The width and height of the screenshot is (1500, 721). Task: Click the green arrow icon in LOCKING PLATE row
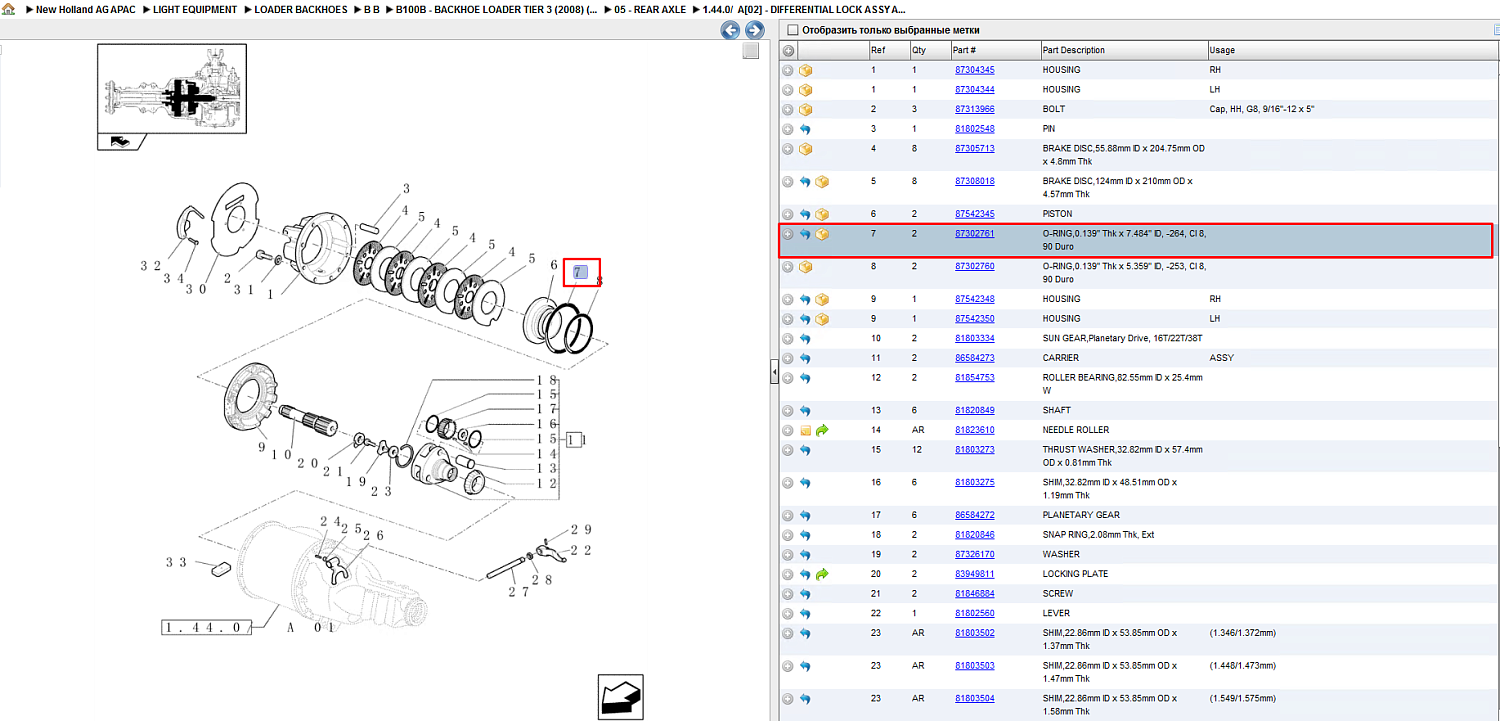822,574
